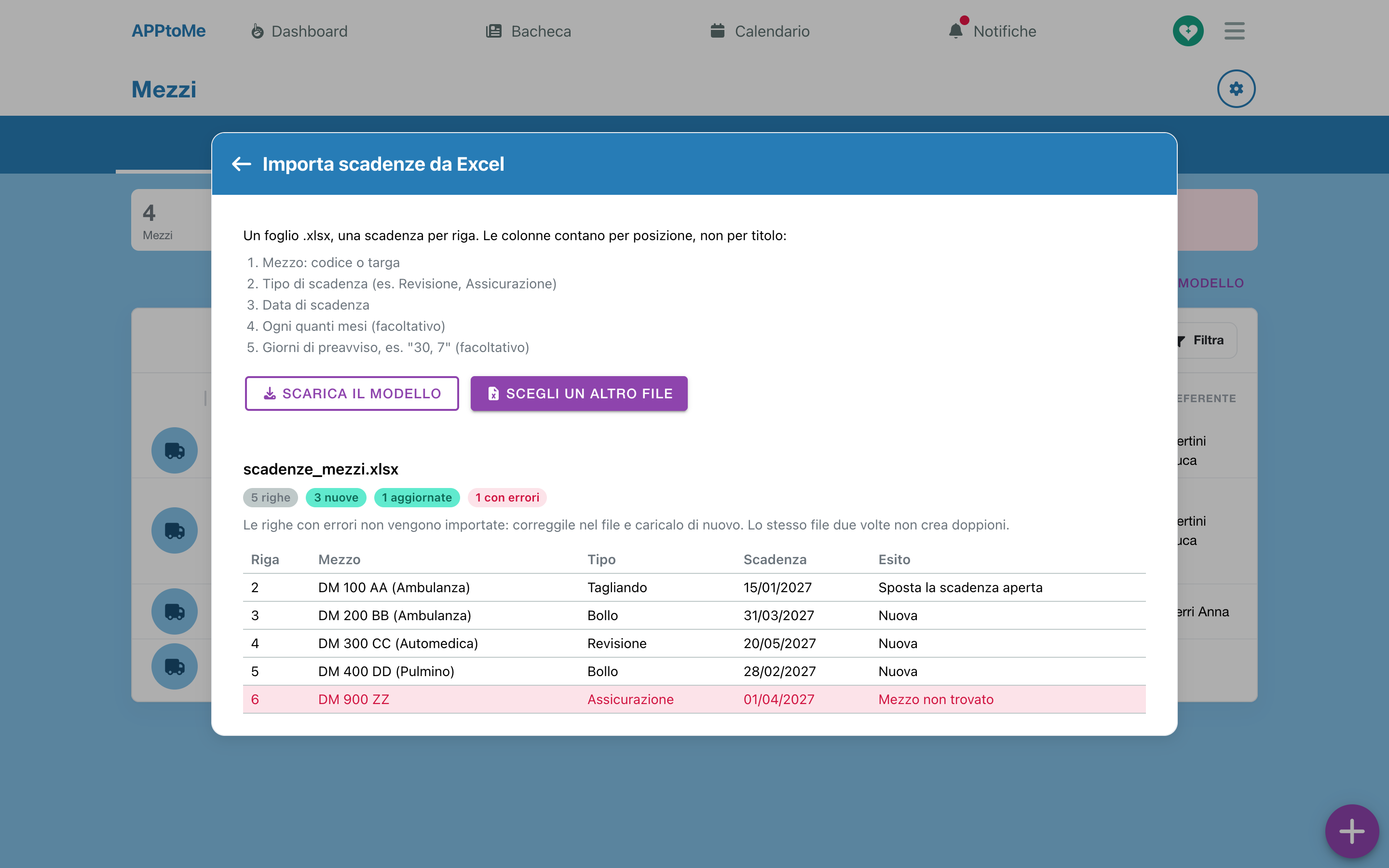Click the first truck icon in vehicle list
The width and height of the screenshot is (1389, 868).
pos(175,451)
